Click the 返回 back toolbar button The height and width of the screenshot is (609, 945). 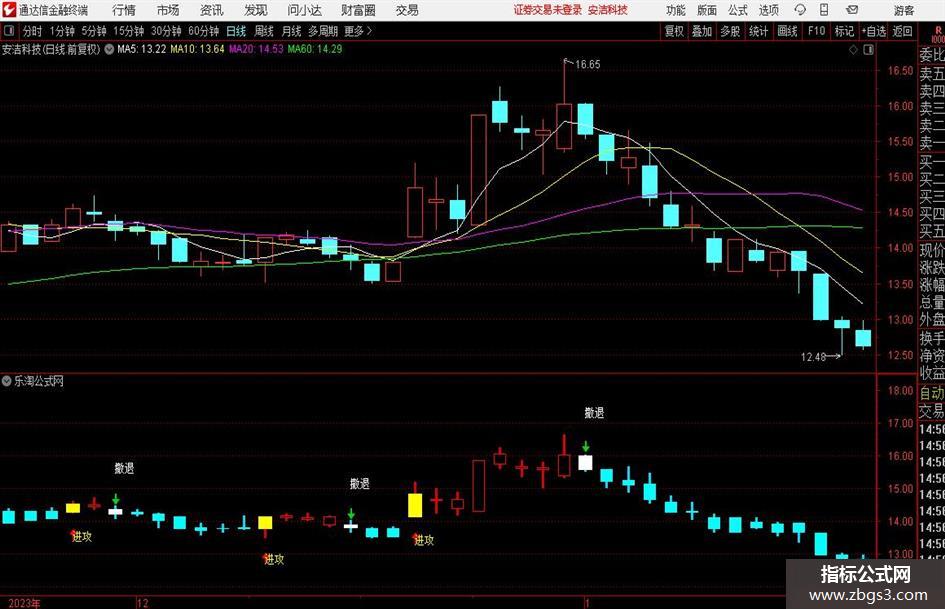pos(902,31)
